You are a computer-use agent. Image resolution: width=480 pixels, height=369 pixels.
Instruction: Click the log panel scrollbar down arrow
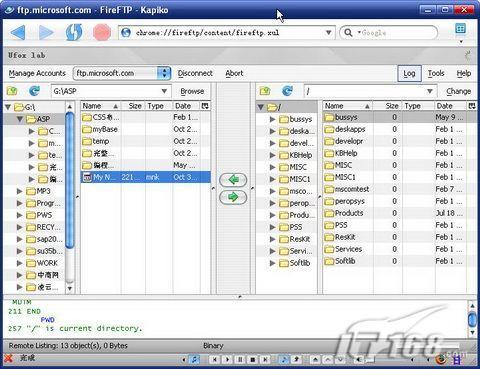point(472,332)
